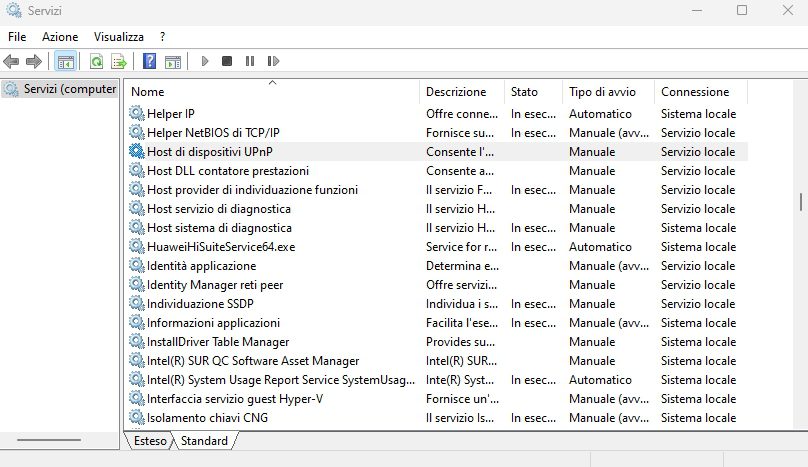This screenshot has height=467, width=808.
Task: Select Informazioni applicazioni service name
Action: pyautogui.click(x=213, y=323)
